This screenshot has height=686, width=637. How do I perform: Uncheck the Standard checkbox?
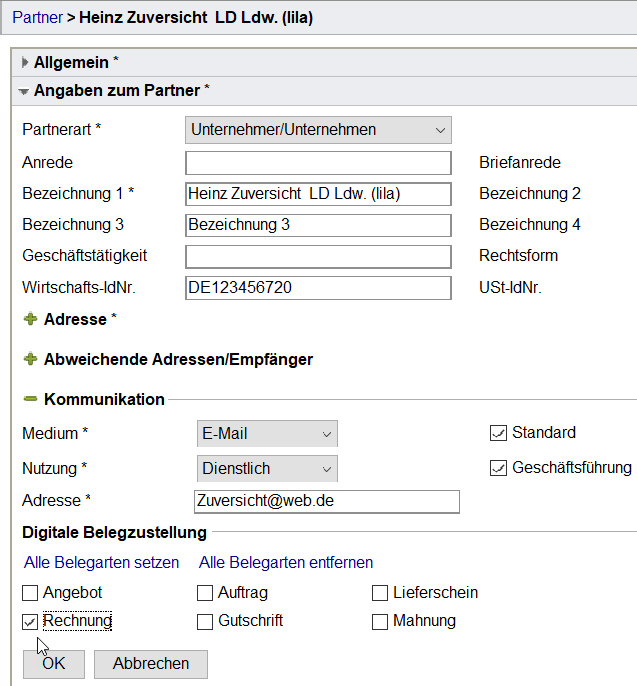click(x=498, y=433)
